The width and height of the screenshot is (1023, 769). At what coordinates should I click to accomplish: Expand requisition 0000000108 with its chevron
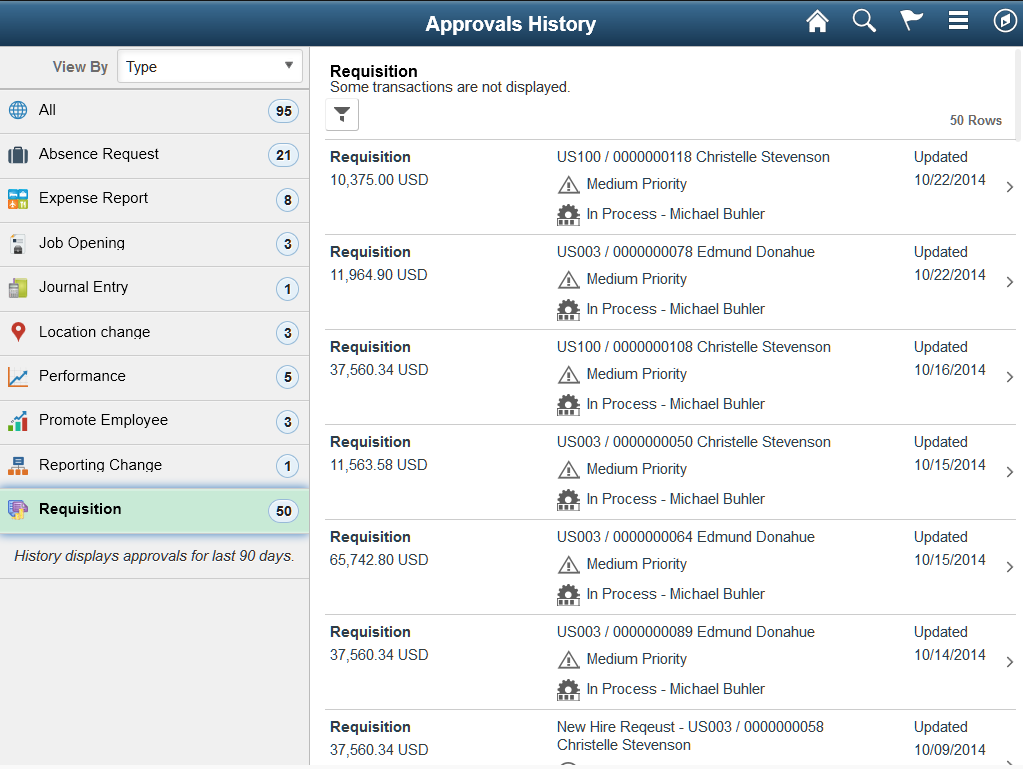click(1009, 378)
